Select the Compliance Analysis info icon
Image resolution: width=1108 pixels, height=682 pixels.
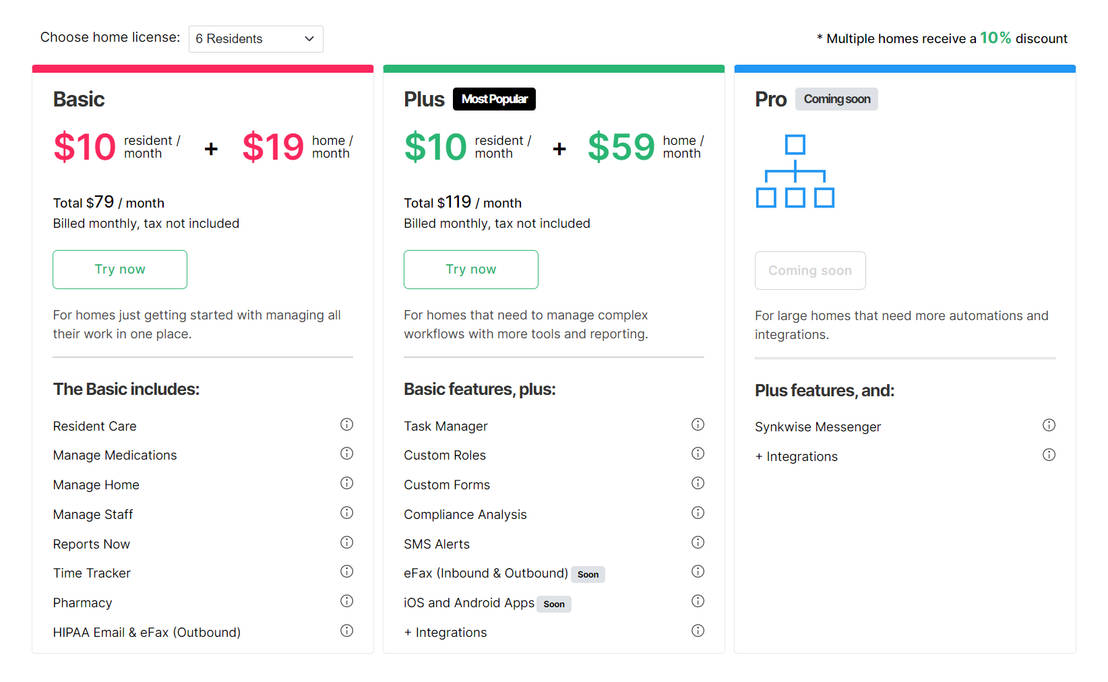point(697,512)
